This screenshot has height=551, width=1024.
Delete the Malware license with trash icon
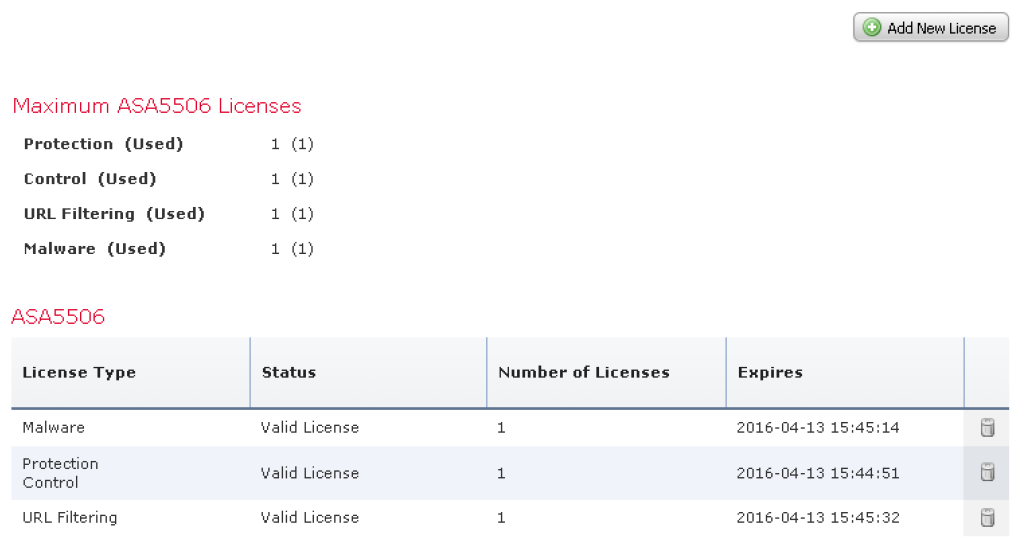pos(987,428)
